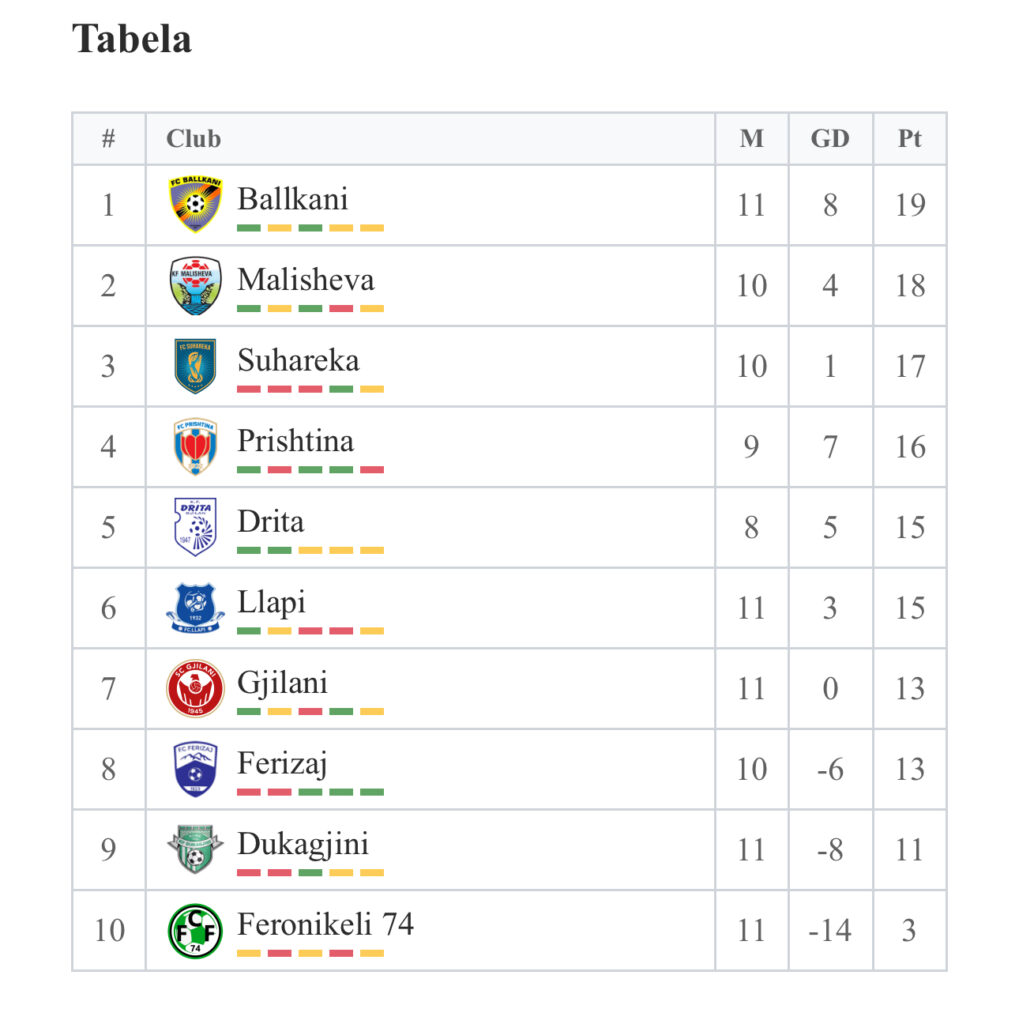
Task: Click the Dukagjini green crest
Action: tap(195, 850)
